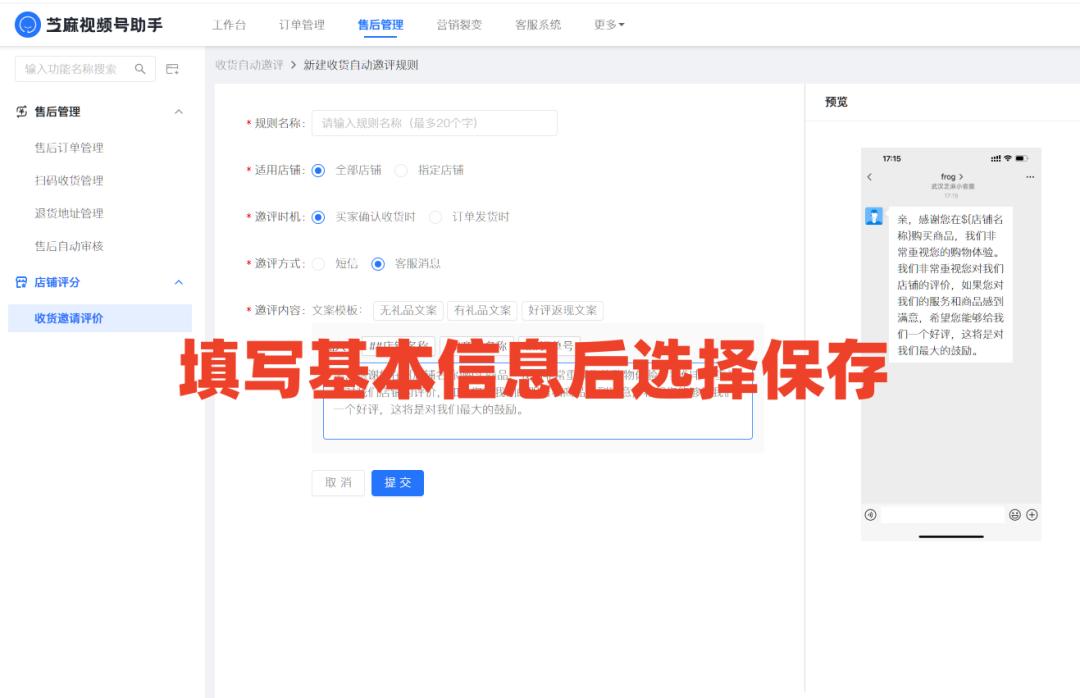The image size is (1080, 698).
Task: Click the 规则名称 input field
Action: point(435,122)
